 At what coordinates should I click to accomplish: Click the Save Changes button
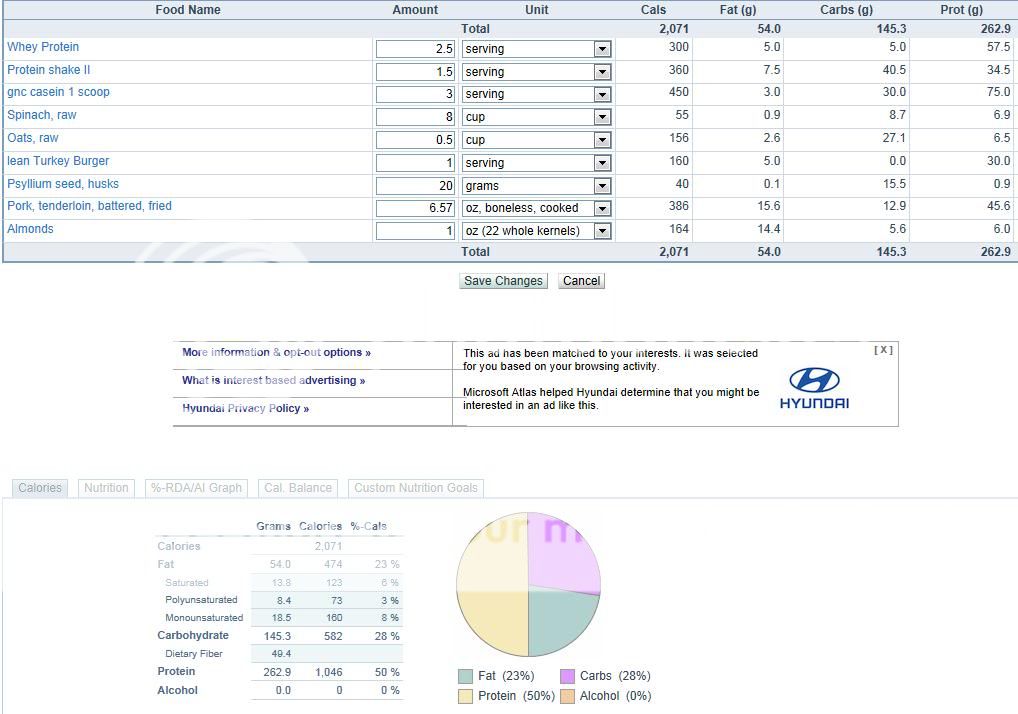(x=503, y=281)
